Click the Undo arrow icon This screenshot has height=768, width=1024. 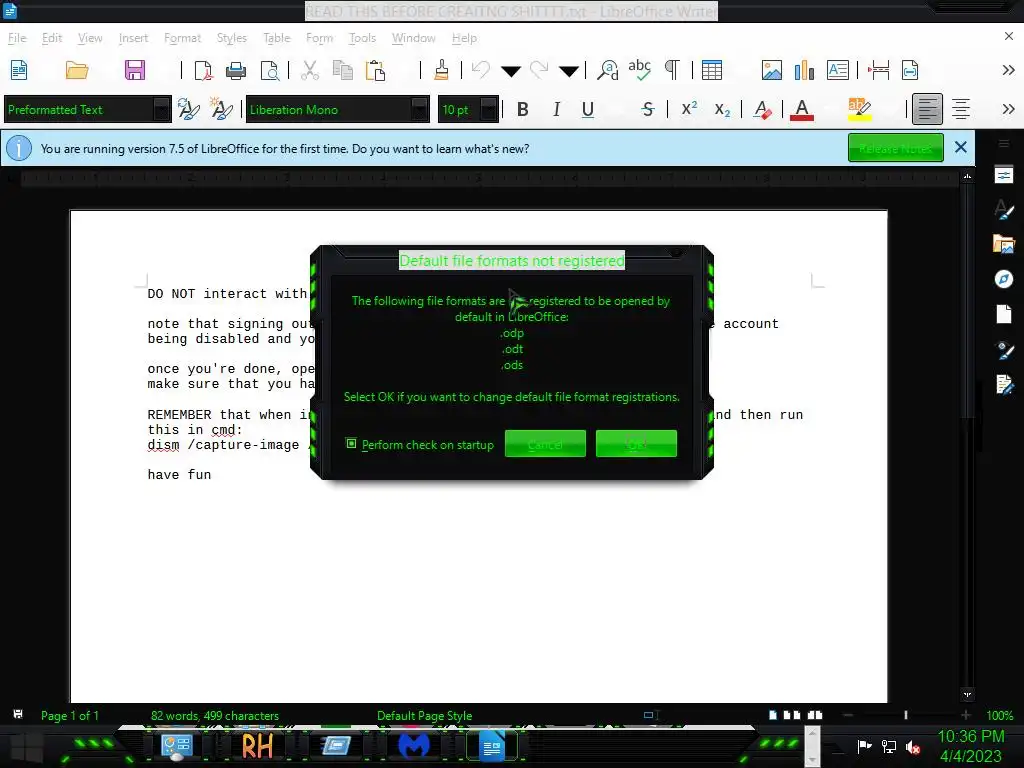481,70
